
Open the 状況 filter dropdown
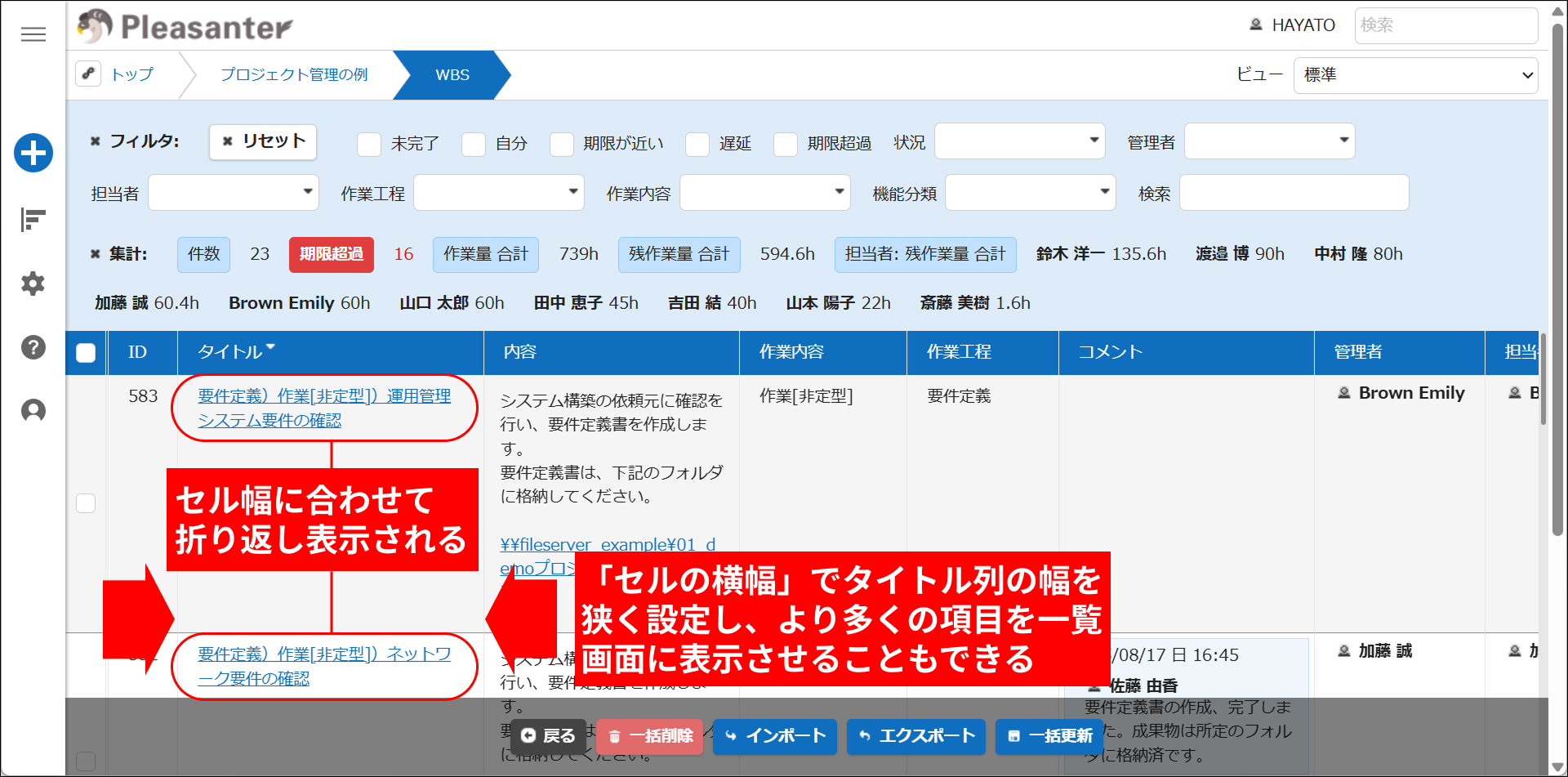click(x=1020, y=141)
